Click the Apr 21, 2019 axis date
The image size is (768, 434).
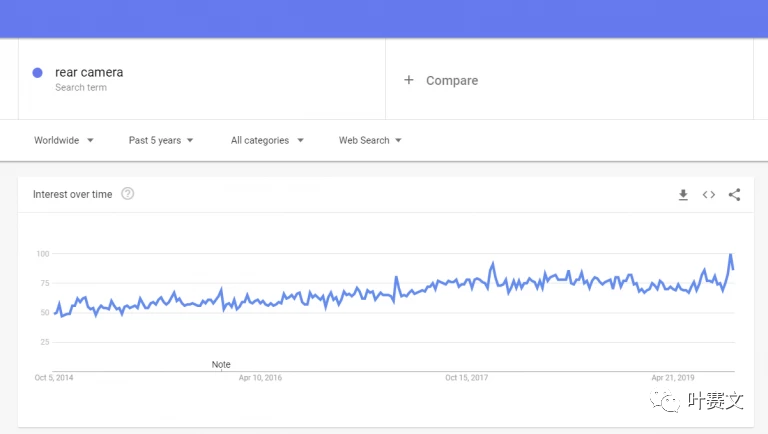click(672, 378)
